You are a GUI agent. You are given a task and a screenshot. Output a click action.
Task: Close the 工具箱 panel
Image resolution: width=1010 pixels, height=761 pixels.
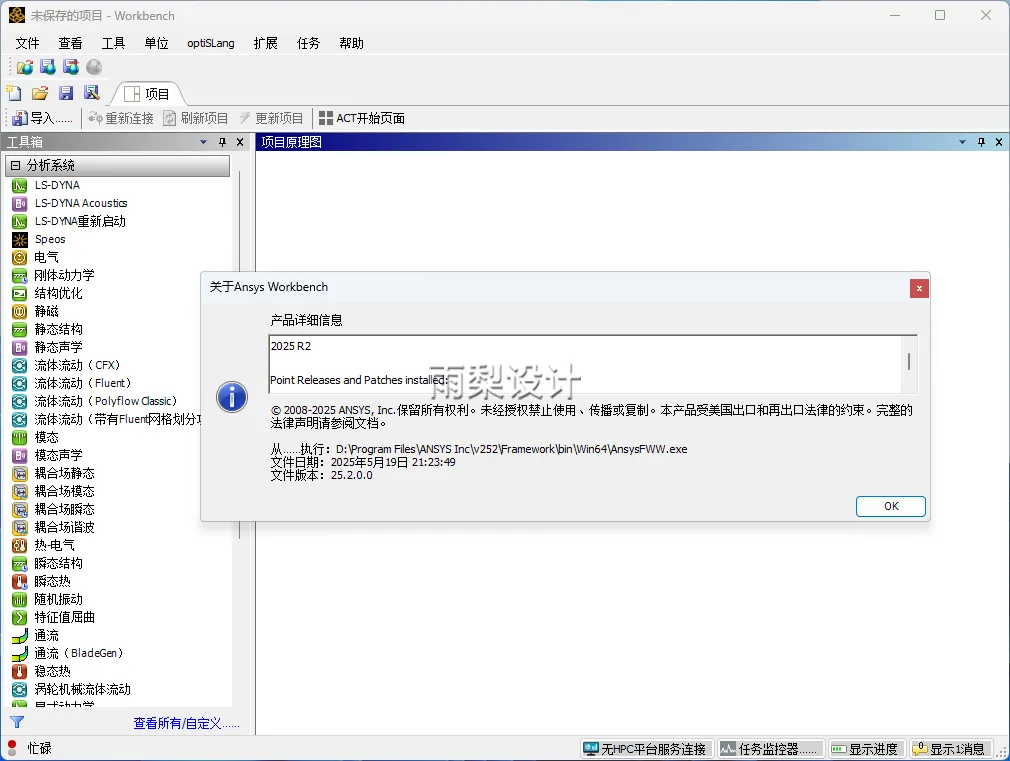click(240, 142)
